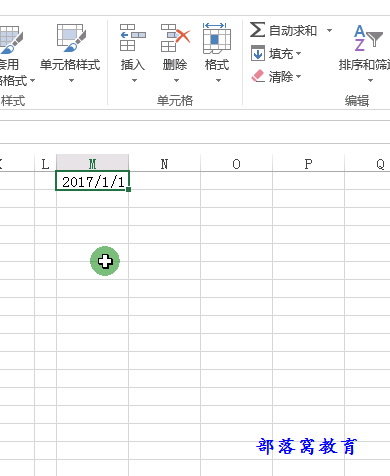Click the Format as Table icon

point(11,39)
